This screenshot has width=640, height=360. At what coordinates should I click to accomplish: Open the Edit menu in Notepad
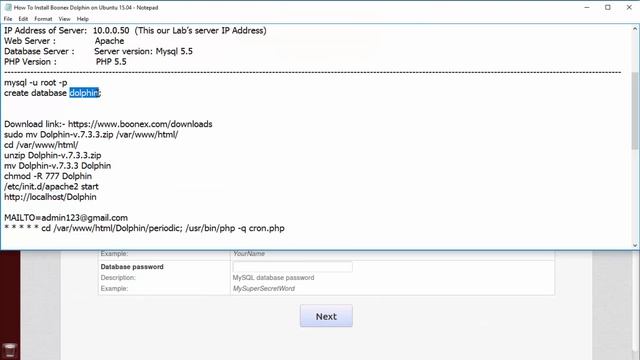pos(23,19)
